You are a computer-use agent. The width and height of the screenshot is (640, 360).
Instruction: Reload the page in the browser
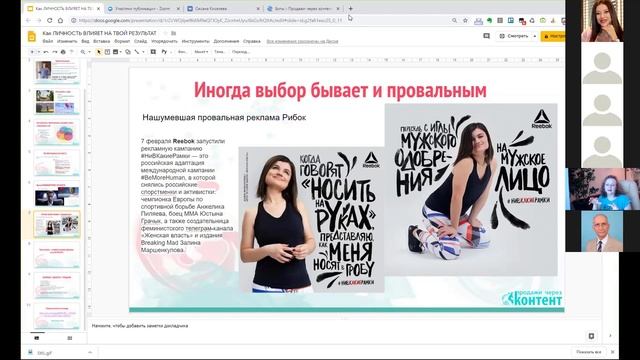point(49,20)
